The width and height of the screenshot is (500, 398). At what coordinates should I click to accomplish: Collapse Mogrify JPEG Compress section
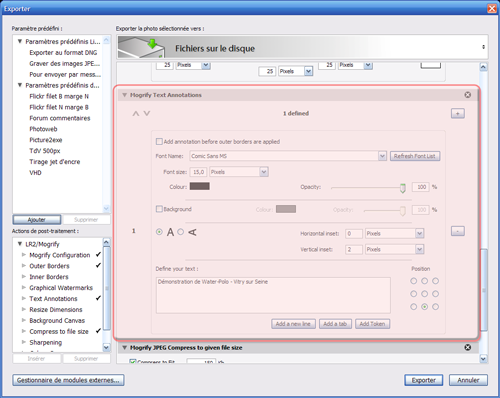click(x=124, y=348)
